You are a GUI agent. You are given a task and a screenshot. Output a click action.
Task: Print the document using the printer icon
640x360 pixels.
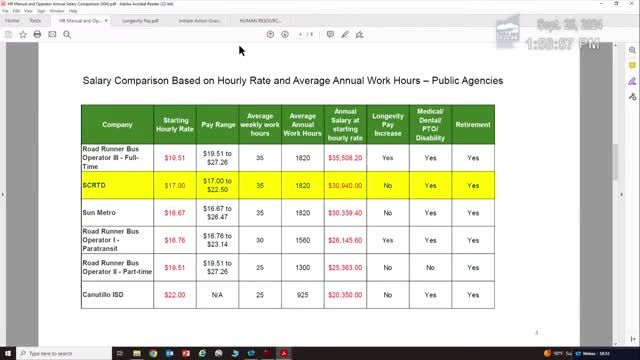click(37, 35)
